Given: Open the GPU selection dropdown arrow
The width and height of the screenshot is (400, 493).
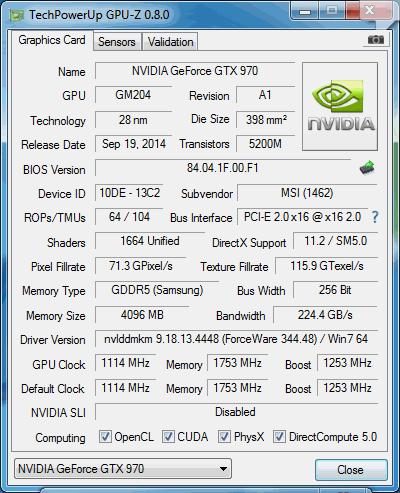Looking at the screenshot, I should point(223,469).
